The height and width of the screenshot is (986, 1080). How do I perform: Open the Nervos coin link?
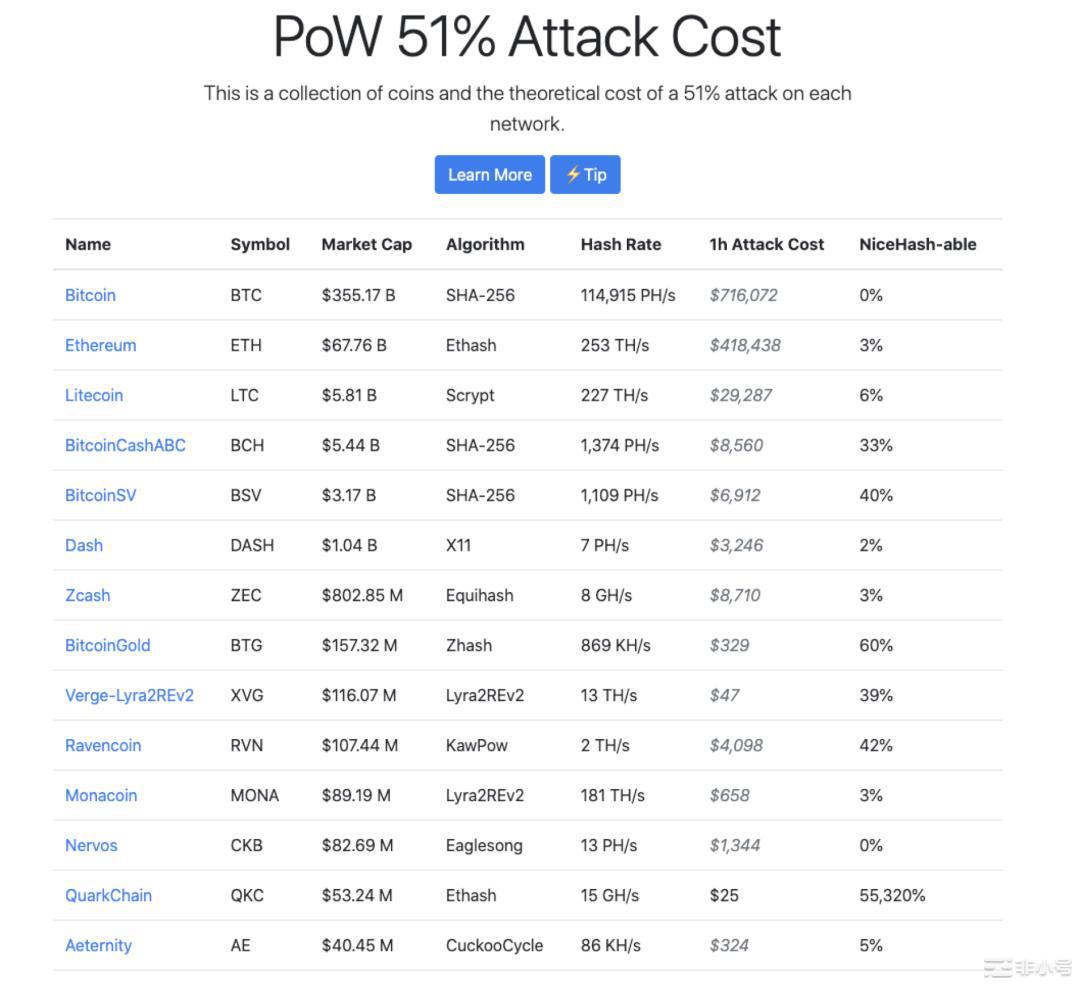[91, 845]
